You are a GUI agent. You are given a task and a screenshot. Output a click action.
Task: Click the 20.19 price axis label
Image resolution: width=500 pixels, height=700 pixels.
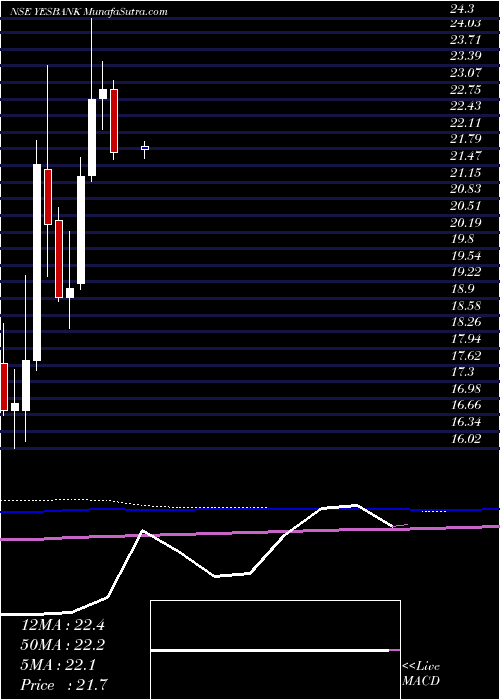point(466,222)
